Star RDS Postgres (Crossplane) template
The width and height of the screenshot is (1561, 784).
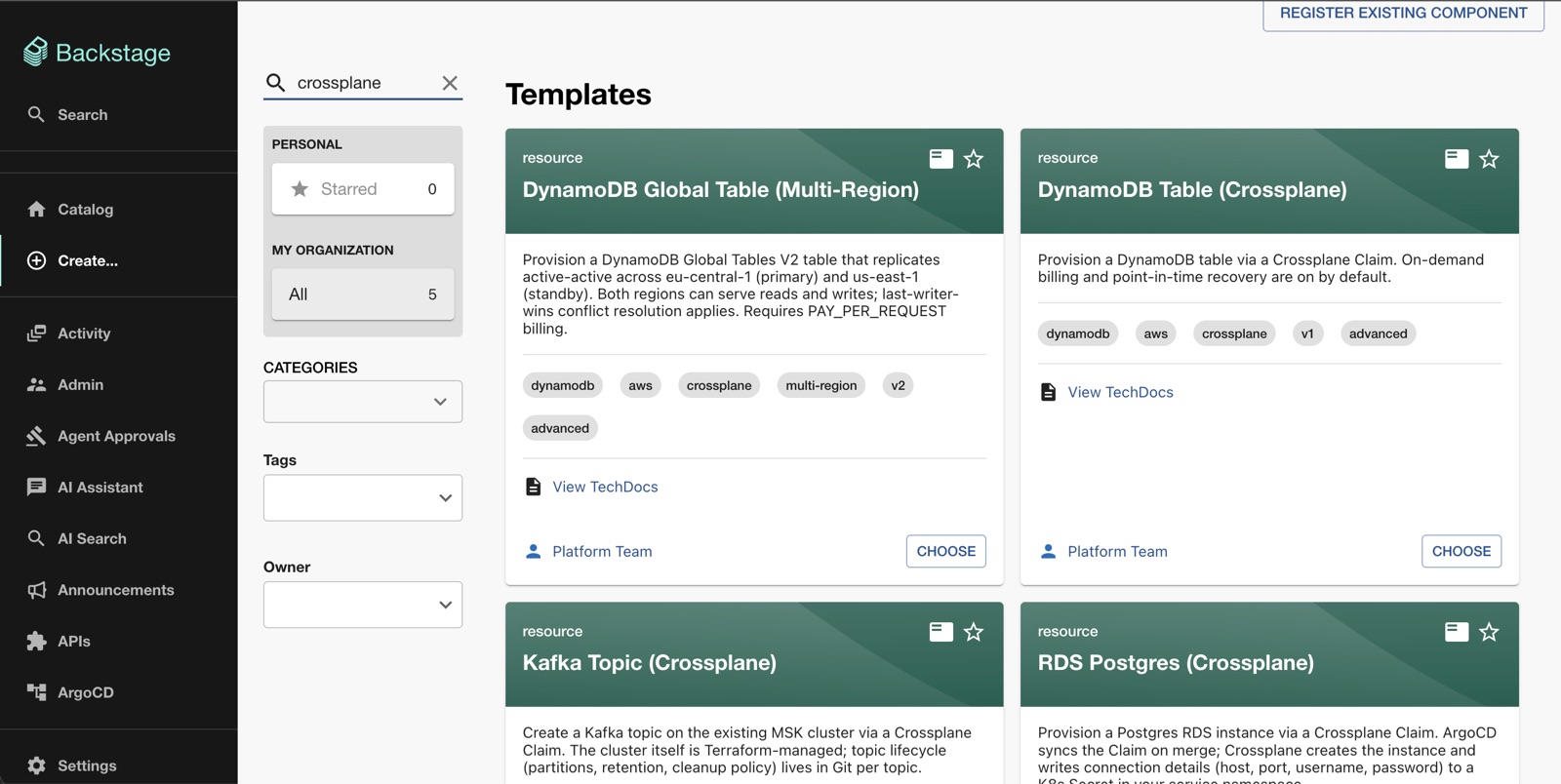pos(1489,632)
